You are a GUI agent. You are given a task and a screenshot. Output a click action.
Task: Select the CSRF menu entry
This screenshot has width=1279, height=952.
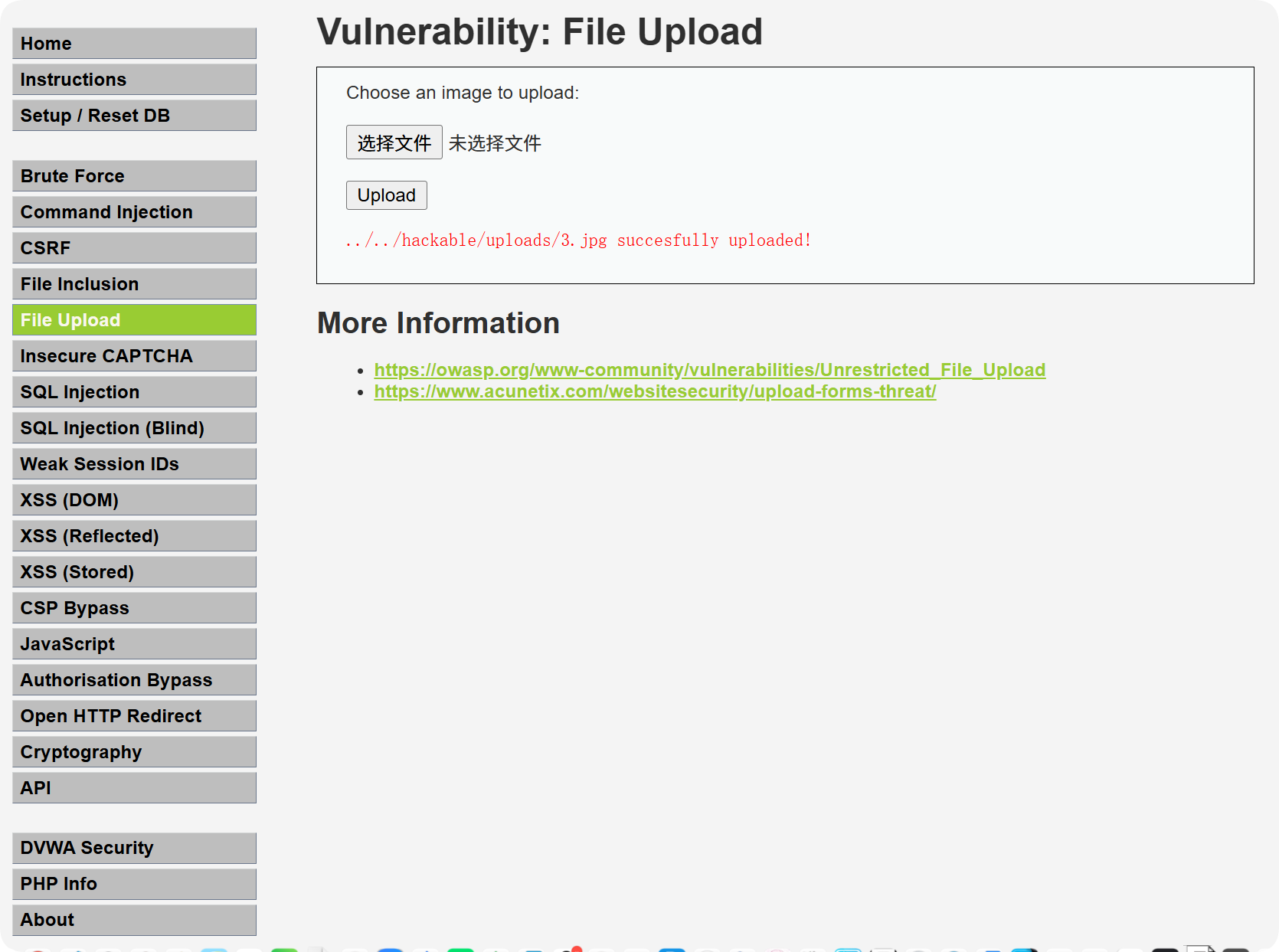click(x=134, y=248)
